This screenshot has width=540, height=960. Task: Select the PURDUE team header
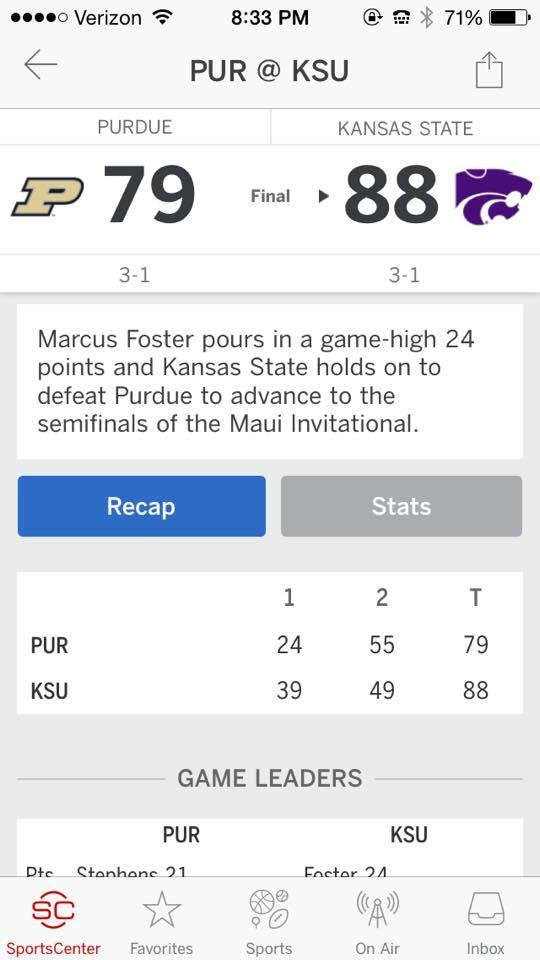[135, 127]
